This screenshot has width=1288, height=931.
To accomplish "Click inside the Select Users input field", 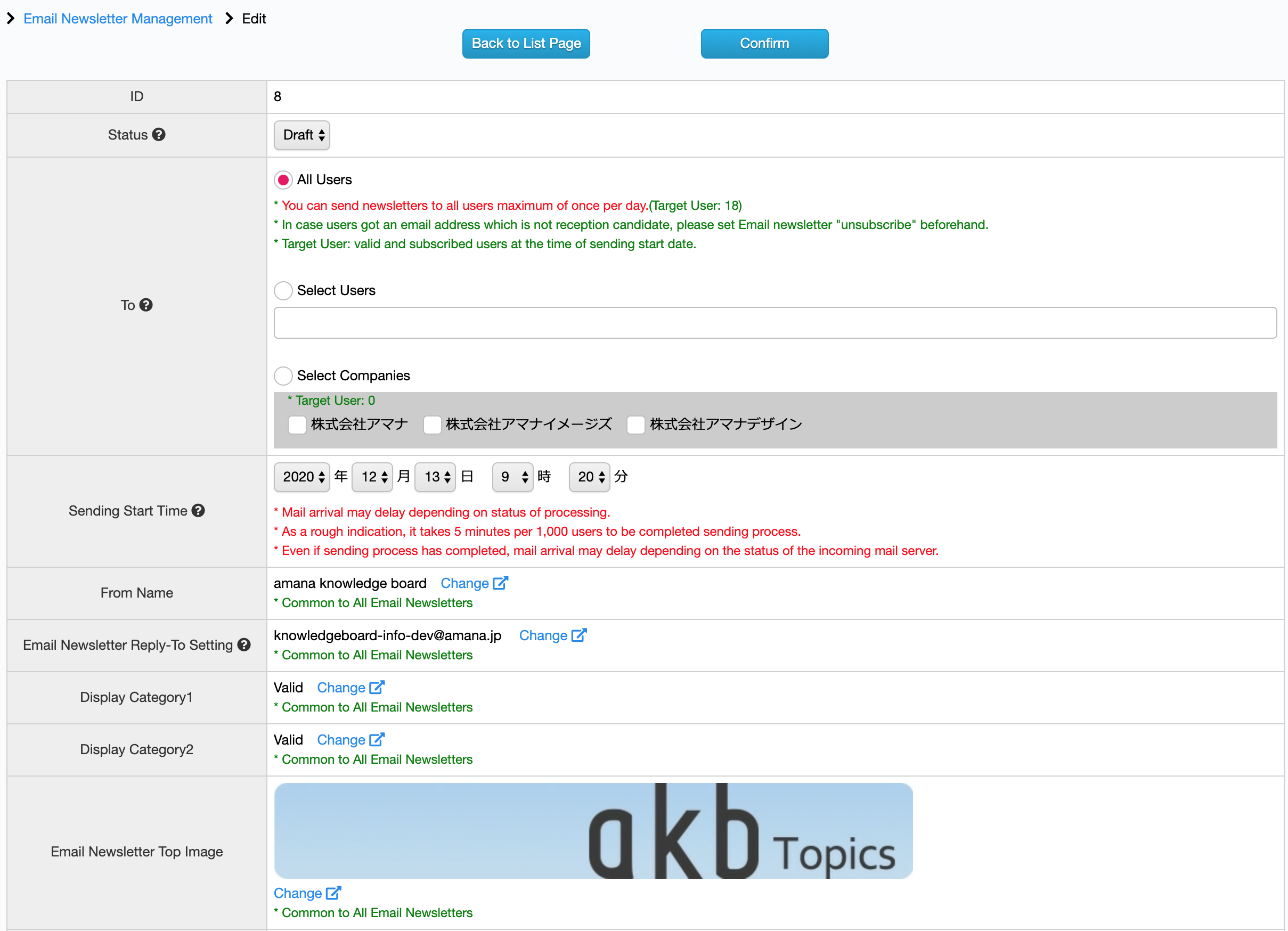I will tap(775, 322).
